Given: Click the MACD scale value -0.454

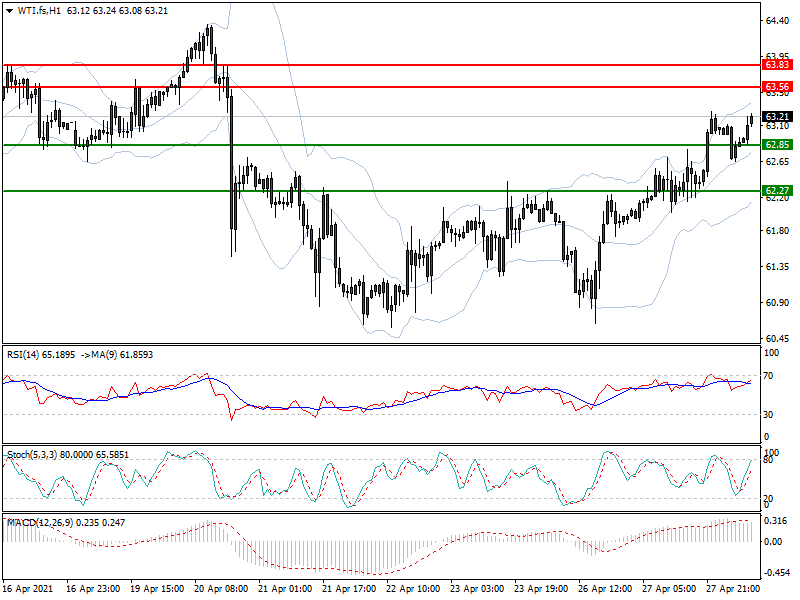Looking at the screenshot, I should [775, 573].
